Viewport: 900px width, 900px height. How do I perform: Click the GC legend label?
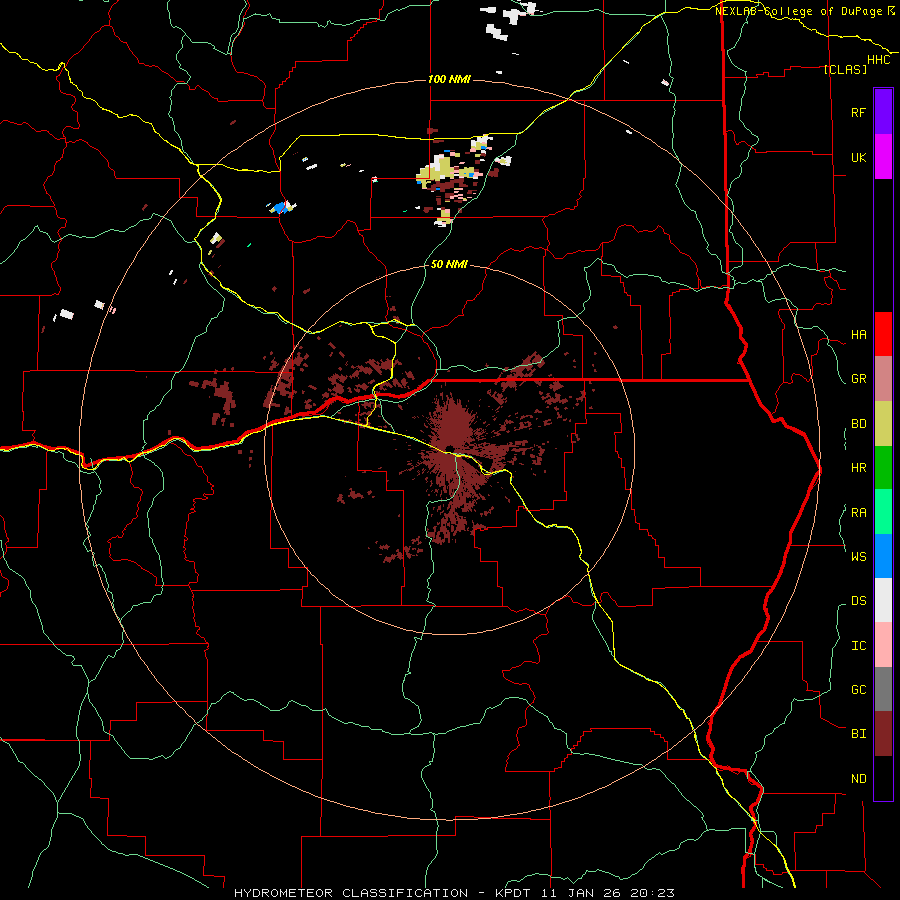click(858, 689)
